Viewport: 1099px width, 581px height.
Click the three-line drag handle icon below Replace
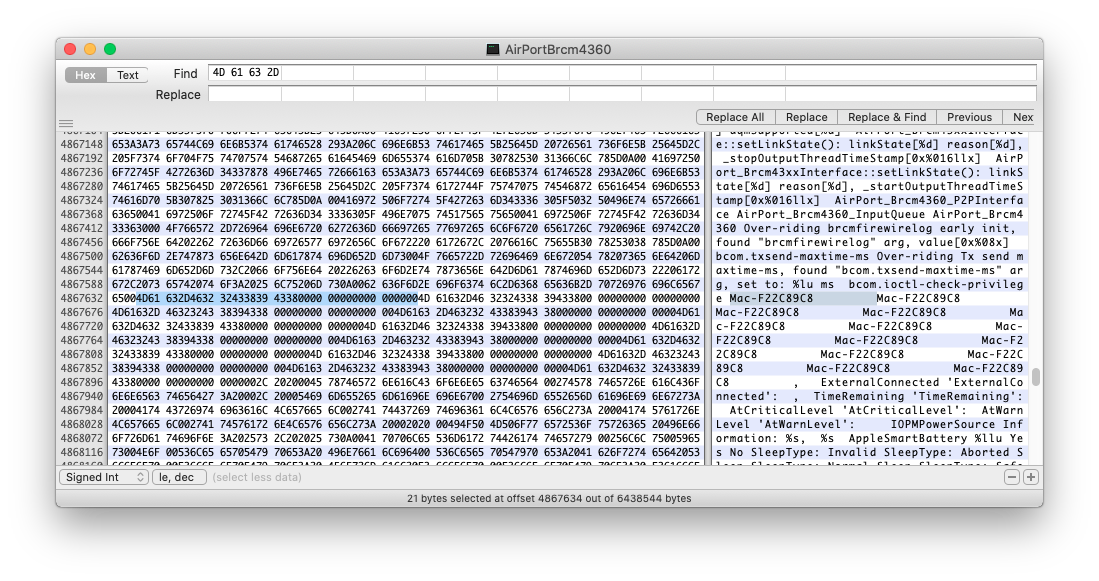[x=65, y=124]
